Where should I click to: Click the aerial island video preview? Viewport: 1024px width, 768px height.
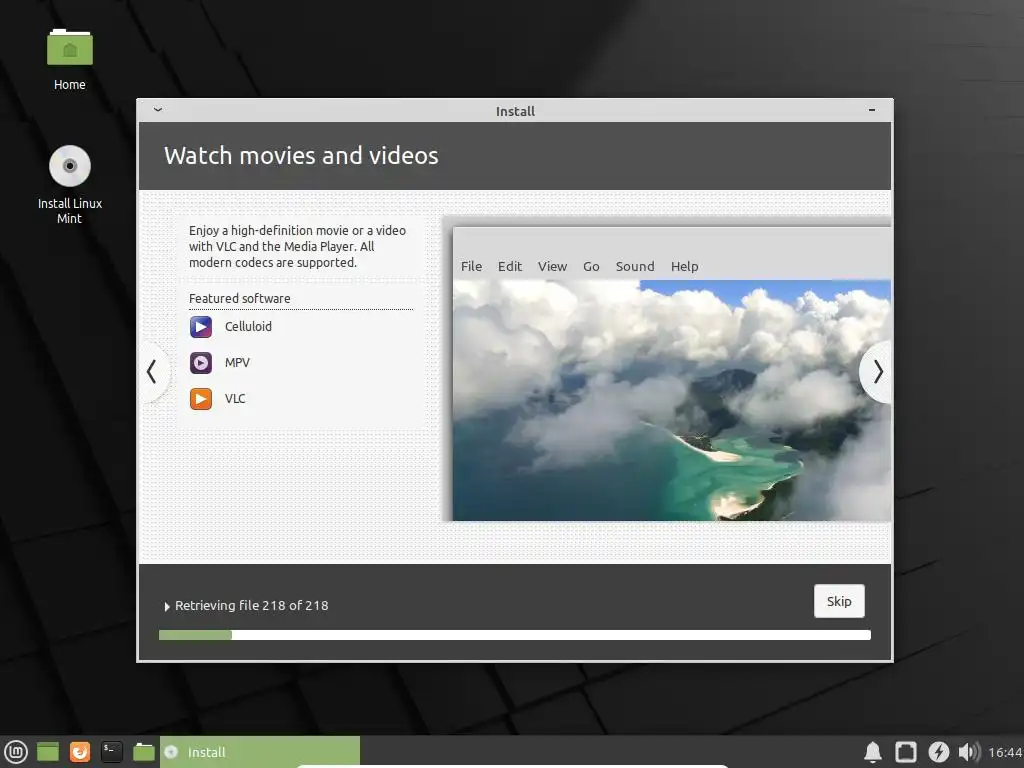[x=672, y=400]
